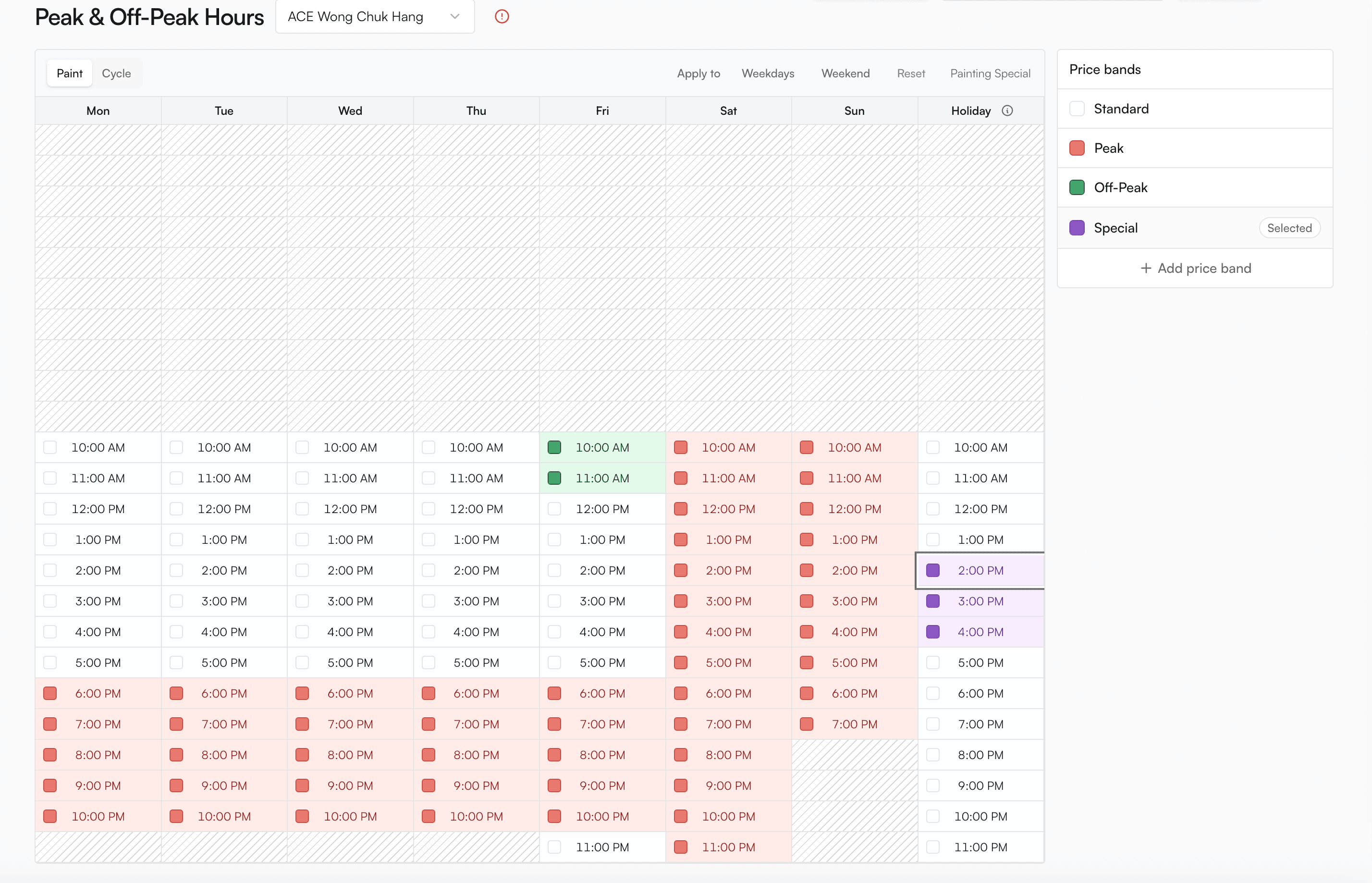Toggle Tuesday 11:00 AM slot checkbox

coord(176,478)
